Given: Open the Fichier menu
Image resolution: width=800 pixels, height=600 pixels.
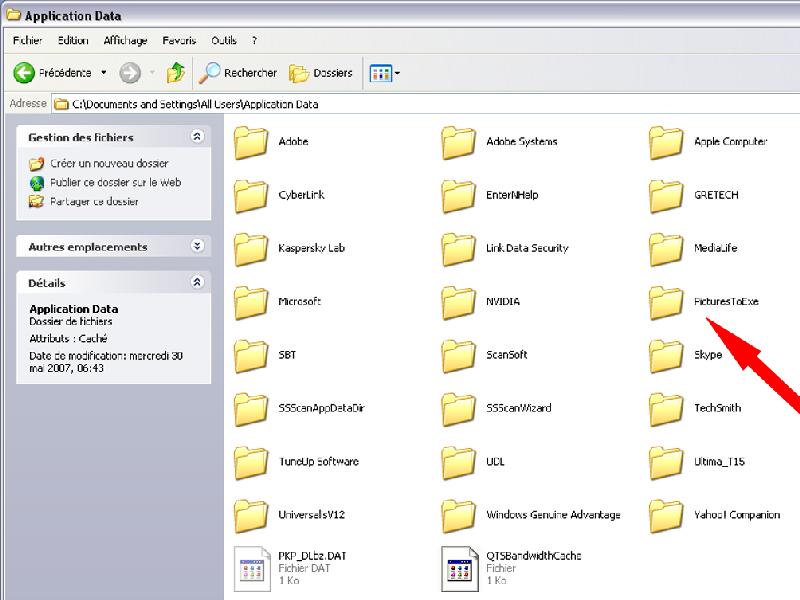Looking at the screenshot, I should (x=28, y=40).
